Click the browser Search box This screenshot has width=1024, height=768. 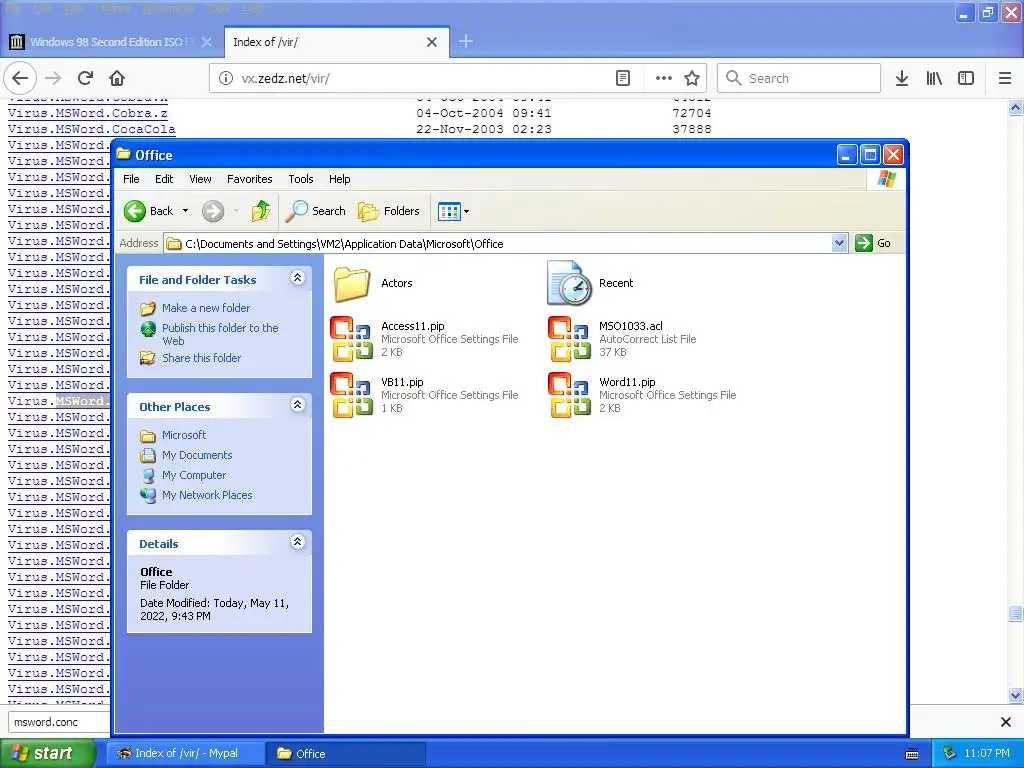click(799, 78)
